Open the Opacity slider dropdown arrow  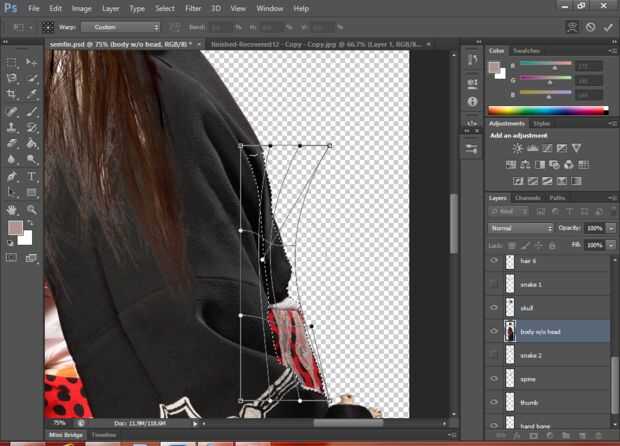click(x=611, y=228)
